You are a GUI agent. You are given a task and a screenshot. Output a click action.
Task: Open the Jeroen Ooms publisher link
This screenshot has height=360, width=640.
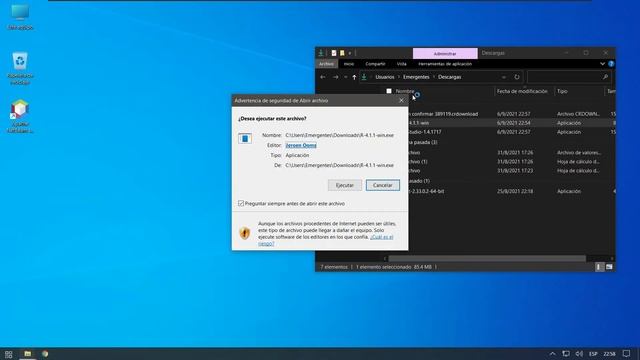click(x=301, y=145)
